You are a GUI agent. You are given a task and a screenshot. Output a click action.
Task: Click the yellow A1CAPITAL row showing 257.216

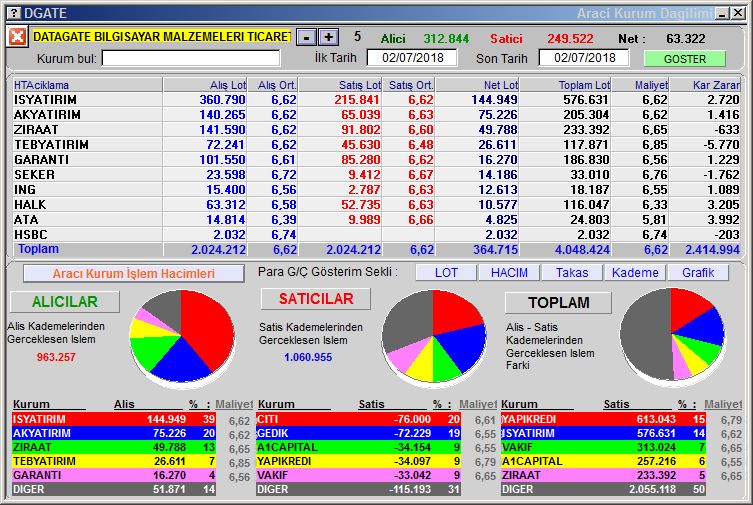(603, 461)
